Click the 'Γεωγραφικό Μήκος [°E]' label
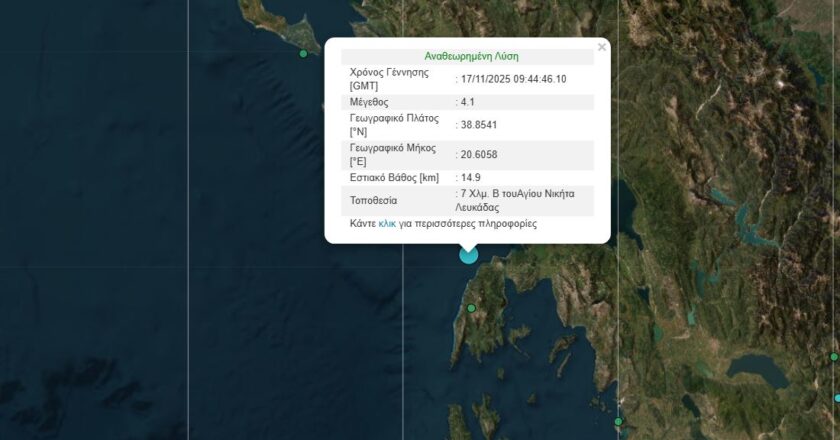Image resolution: width=840 pixels, height=440 pixels. (394, 155)
